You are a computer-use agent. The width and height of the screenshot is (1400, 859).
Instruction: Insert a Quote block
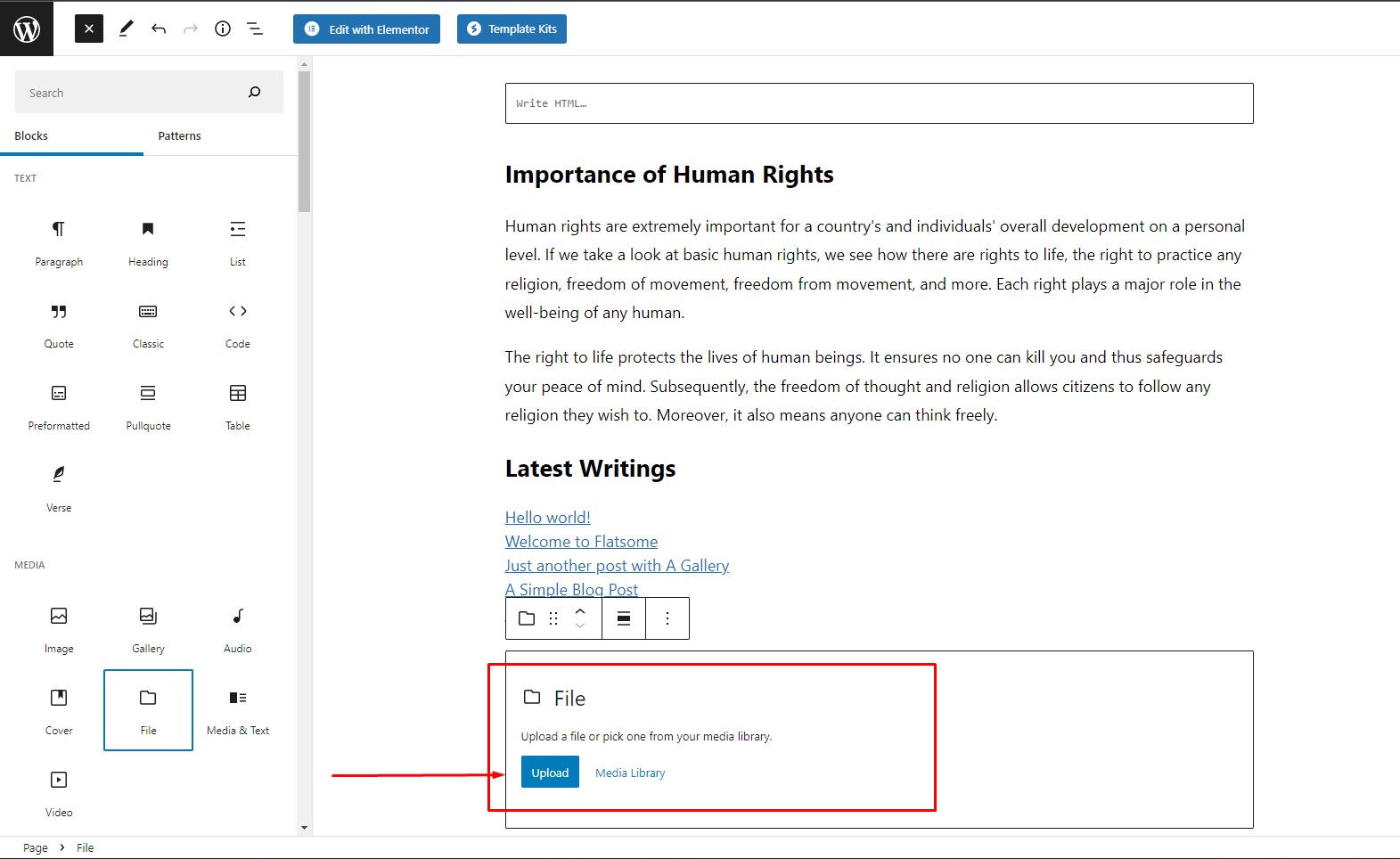click(x=59, y=324)
